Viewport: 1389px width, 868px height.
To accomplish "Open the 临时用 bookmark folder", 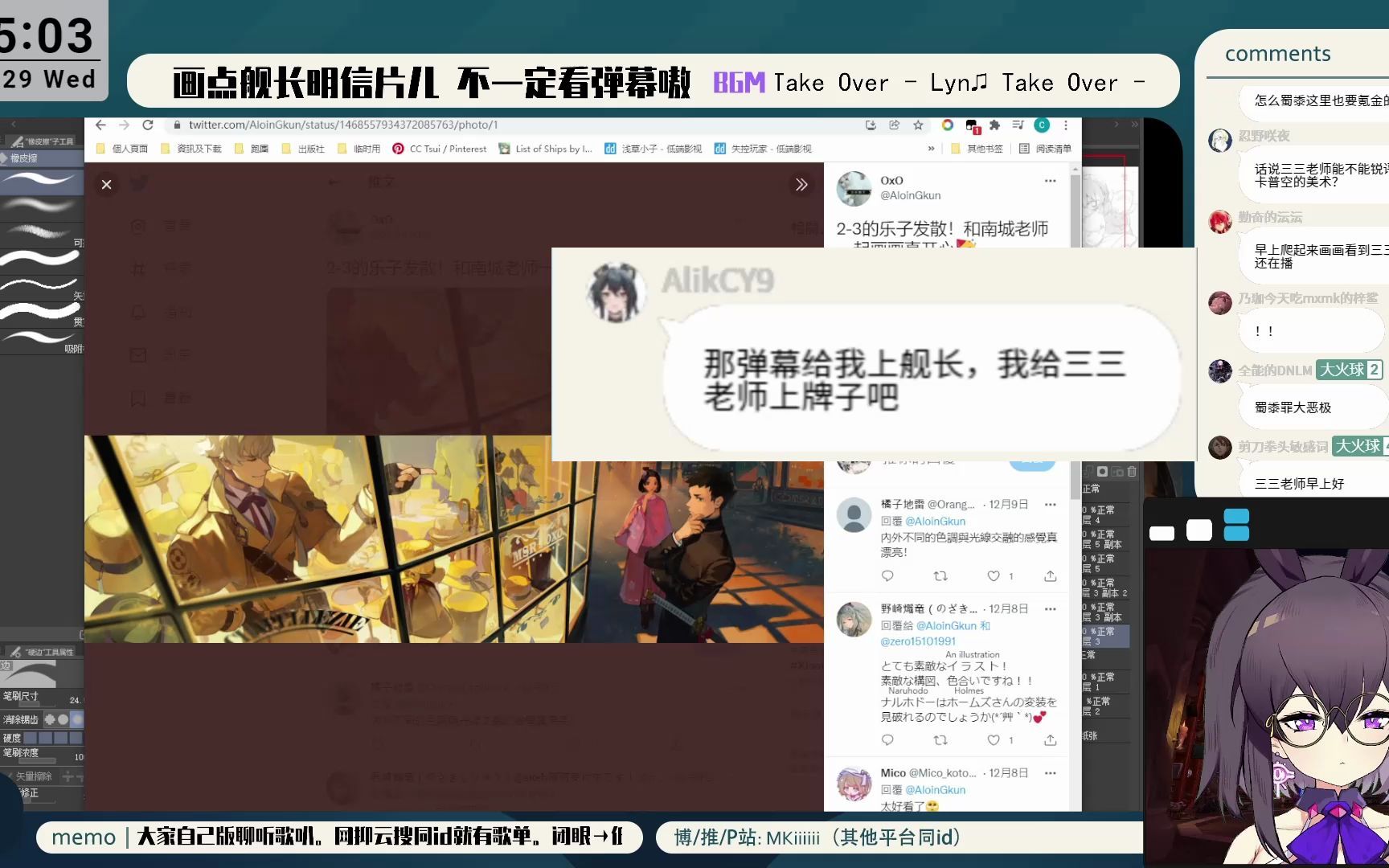I will click(359, 149).
